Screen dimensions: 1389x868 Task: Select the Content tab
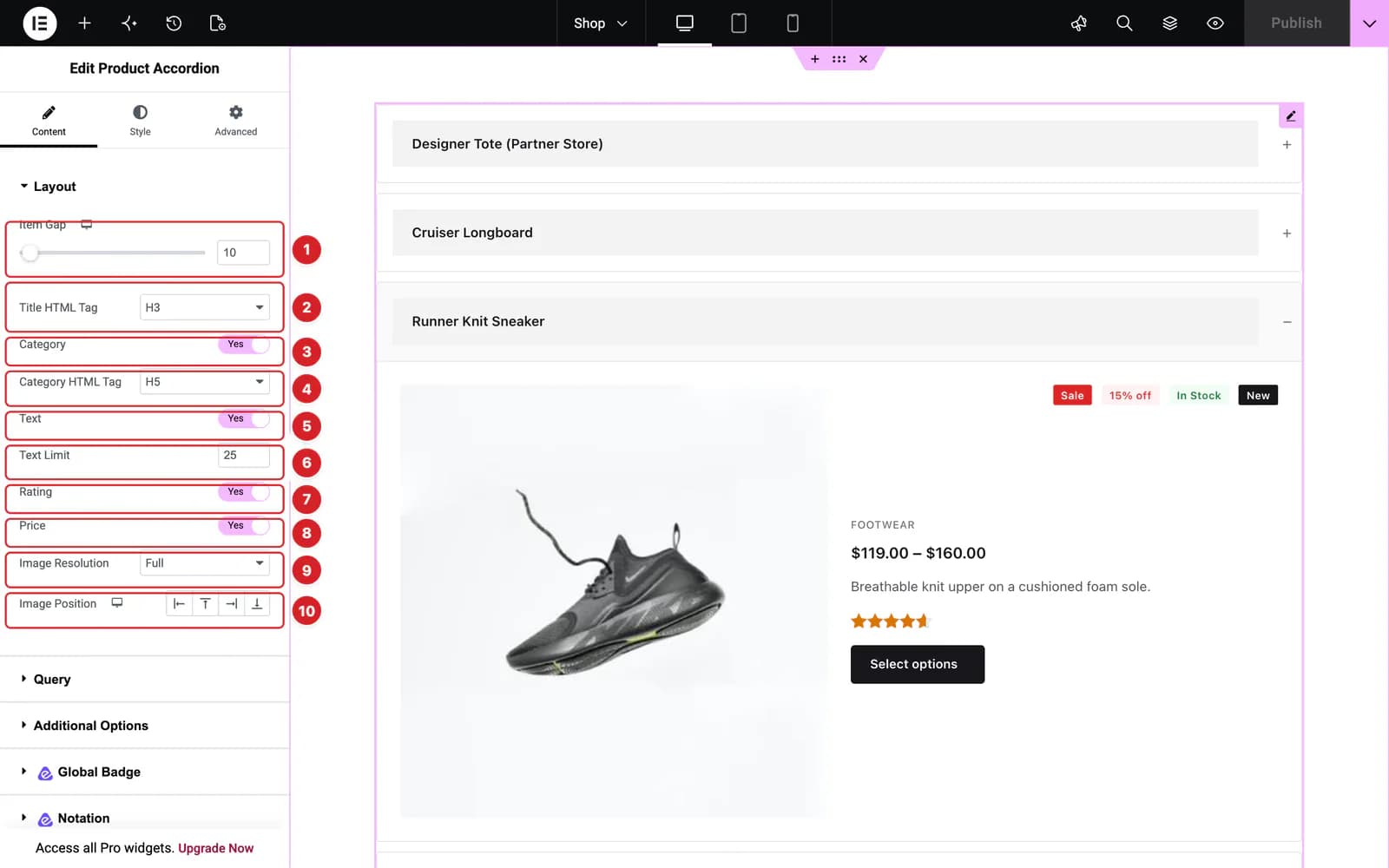(49, 121)
